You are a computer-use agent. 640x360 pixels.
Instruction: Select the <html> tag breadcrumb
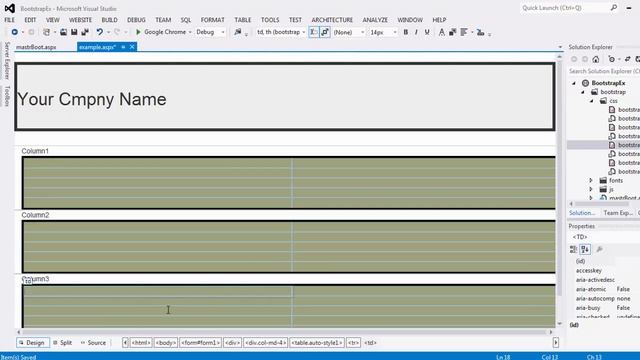(x=141, y=343)
